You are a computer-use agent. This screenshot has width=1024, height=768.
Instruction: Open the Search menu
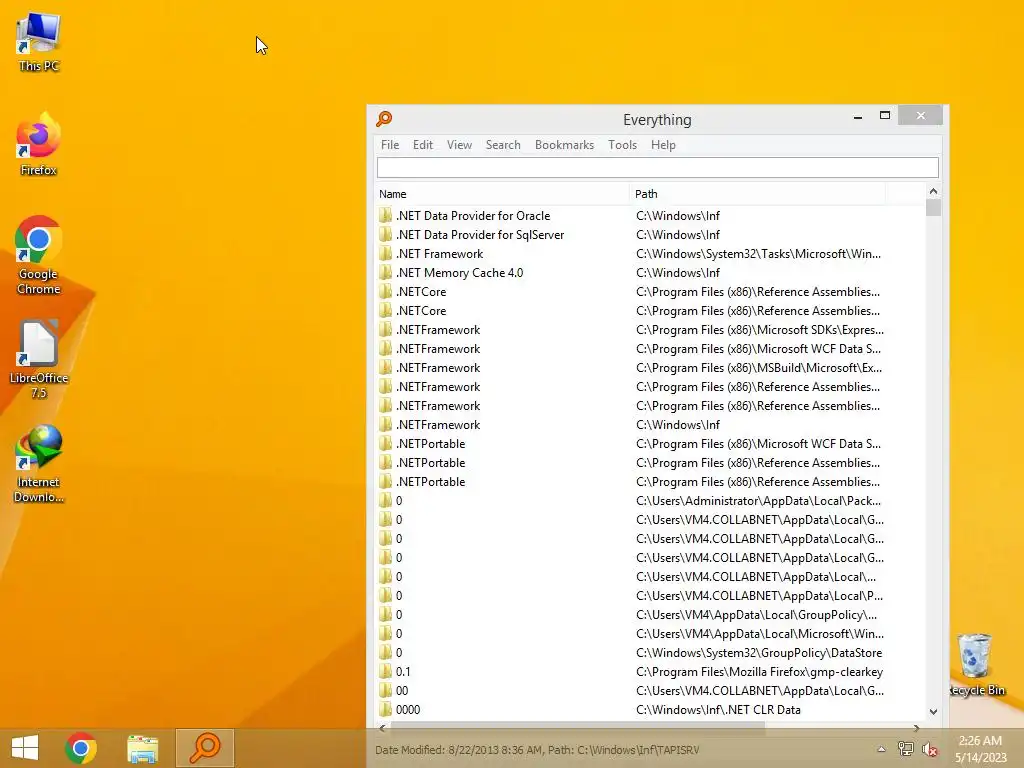503,145
